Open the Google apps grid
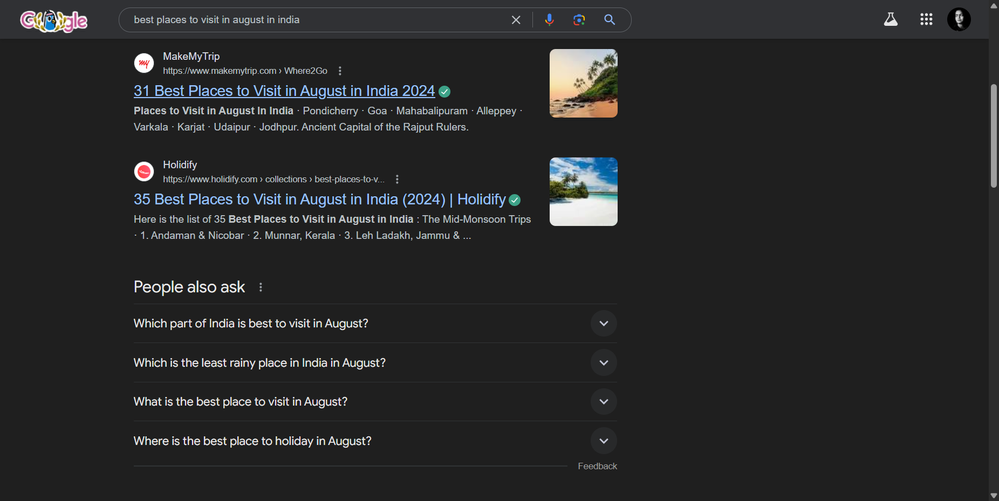The height and width of the screenshot is (501, 999). (x=926, y=19)
